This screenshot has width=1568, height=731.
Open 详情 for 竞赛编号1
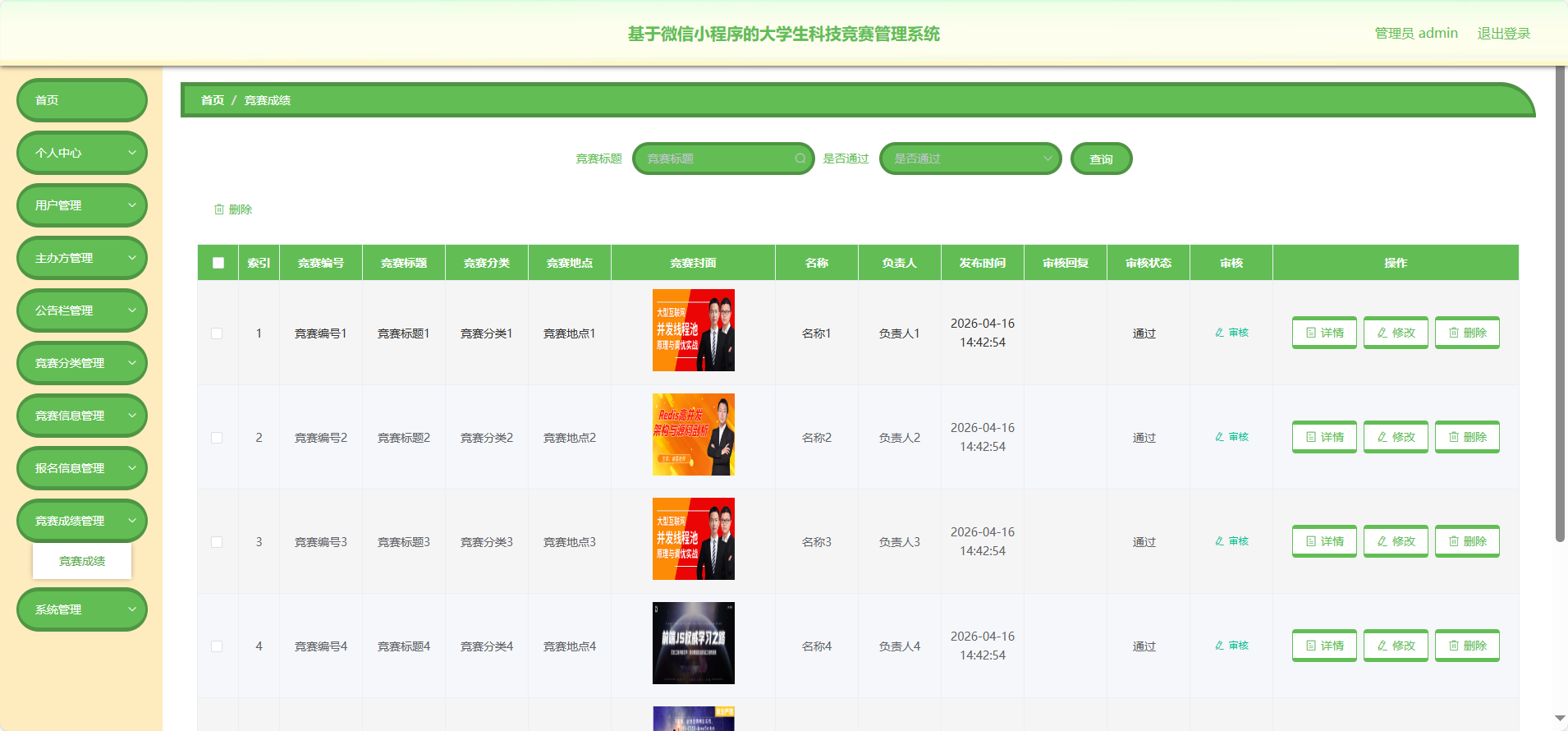1324,333
